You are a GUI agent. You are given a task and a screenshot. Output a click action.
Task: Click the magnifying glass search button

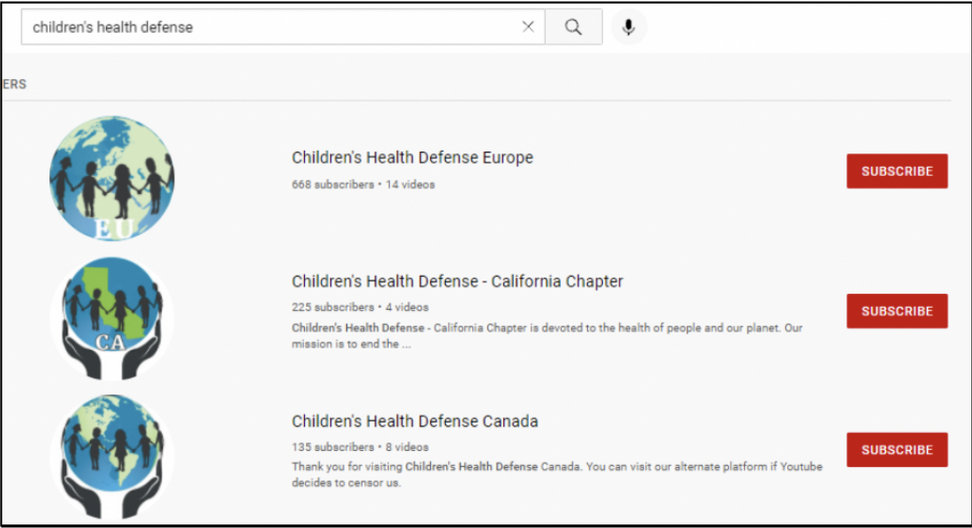pyautogui.click(x=573, y=27)
